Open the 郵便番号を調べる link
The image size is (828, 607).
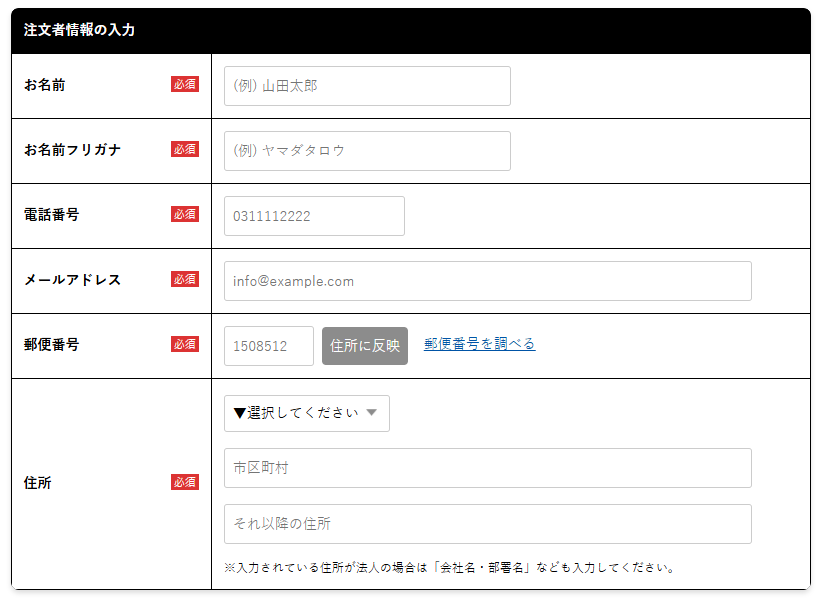tap(479, 344)
